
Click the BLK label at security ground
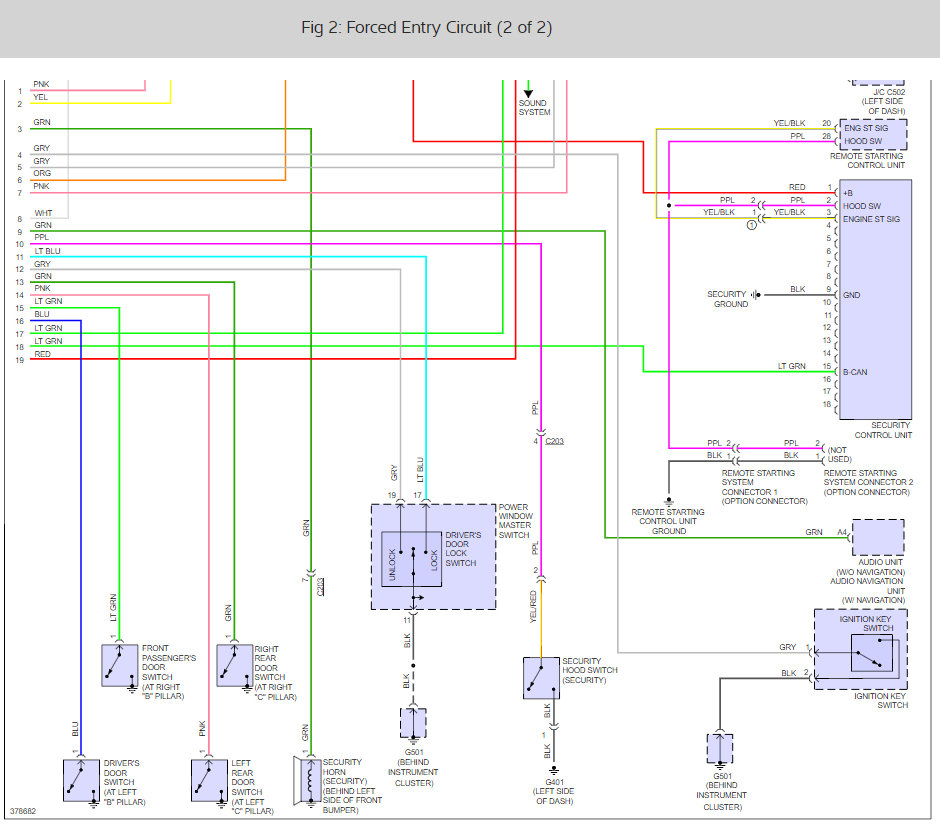tap(797, 289)
